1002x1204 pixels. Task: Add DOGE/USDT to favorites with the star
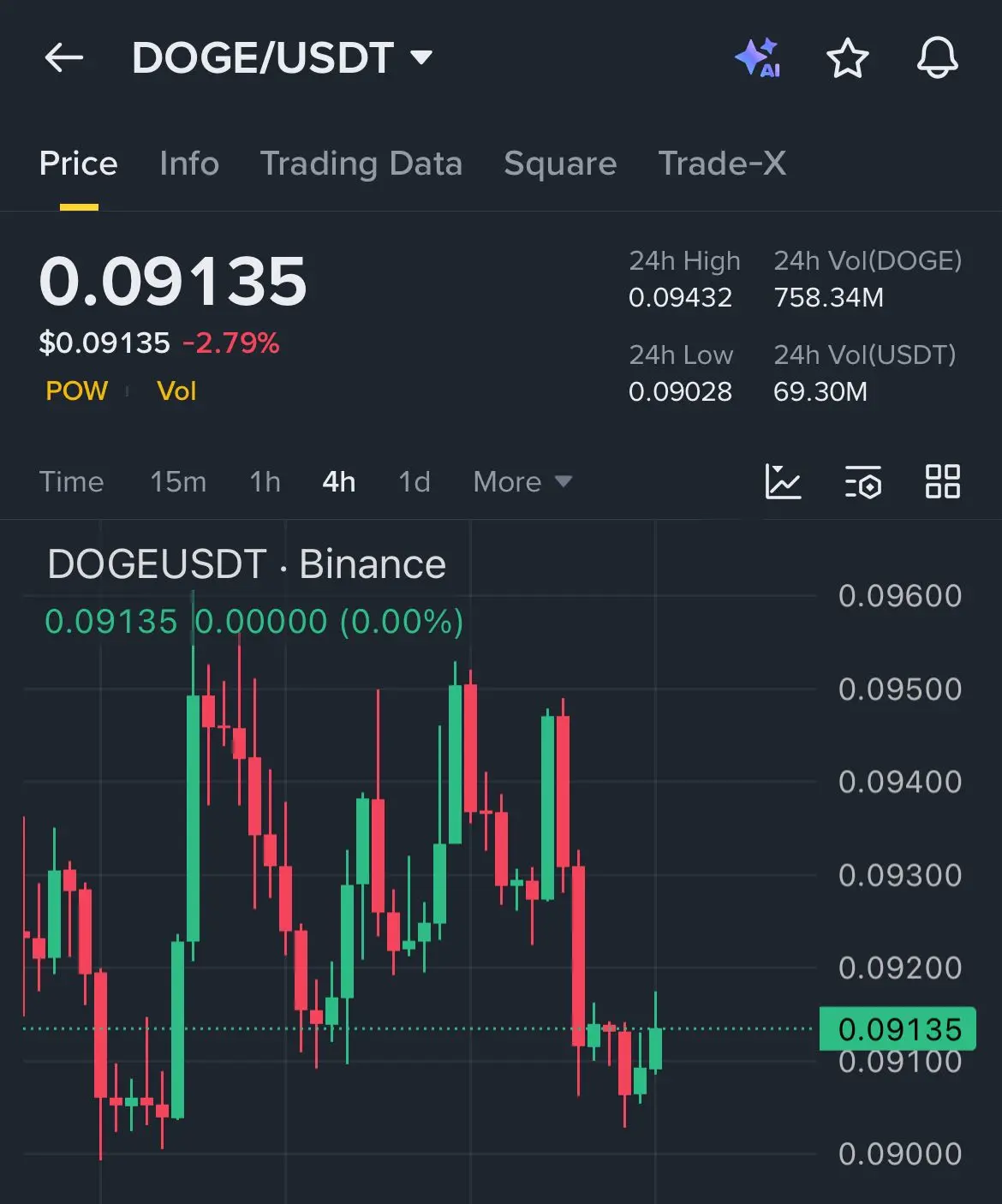point(847,58)
